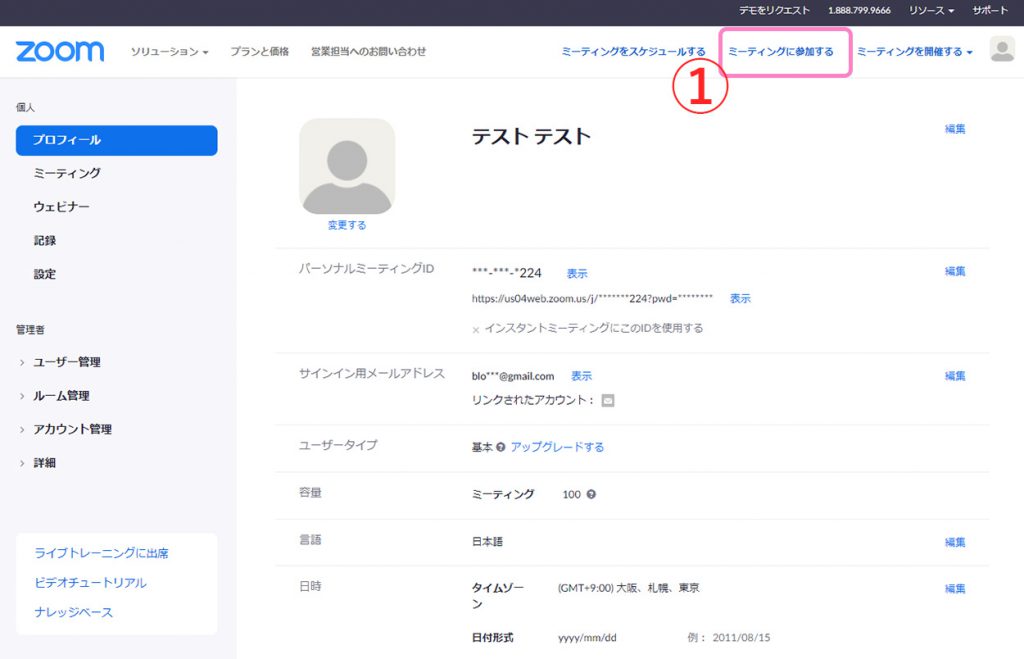Open 設定 in the sidebar
This screenshot has height=659, width=1024.
tap(44, 274)
